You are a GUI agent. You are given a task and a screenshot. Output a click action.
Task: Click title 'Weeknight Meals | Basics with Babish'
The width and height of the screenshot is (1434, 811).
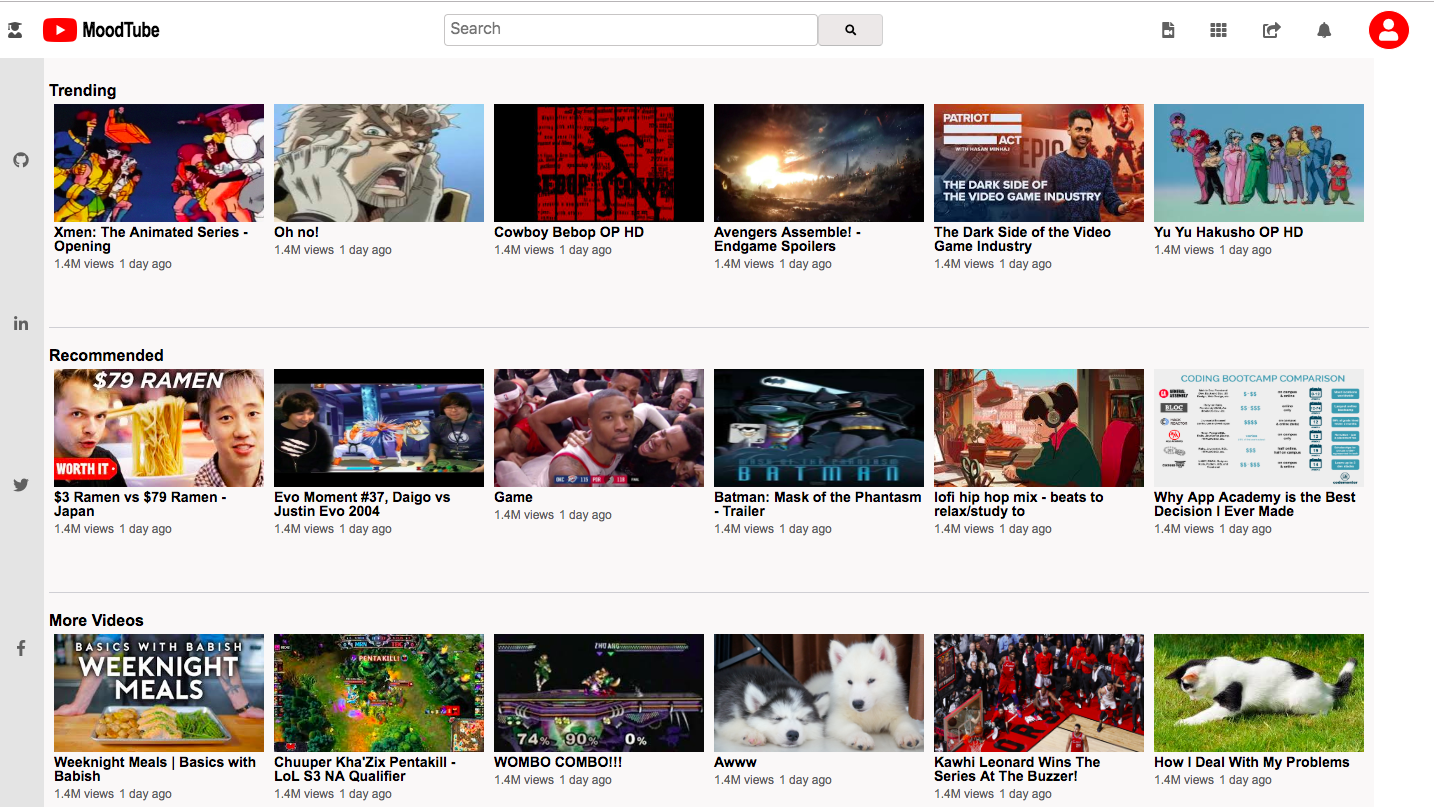click(155, 769)
